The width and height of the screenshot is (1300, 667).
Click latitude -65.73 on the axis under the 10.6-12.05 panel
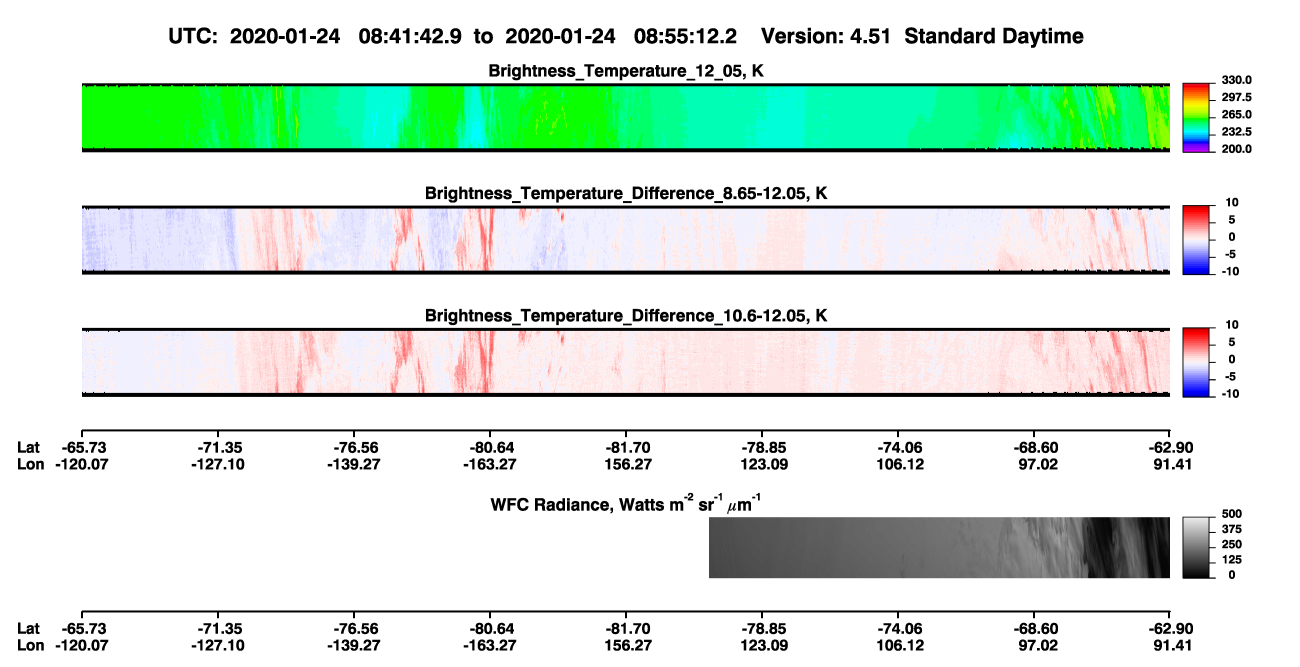click(x=83, y=447)
